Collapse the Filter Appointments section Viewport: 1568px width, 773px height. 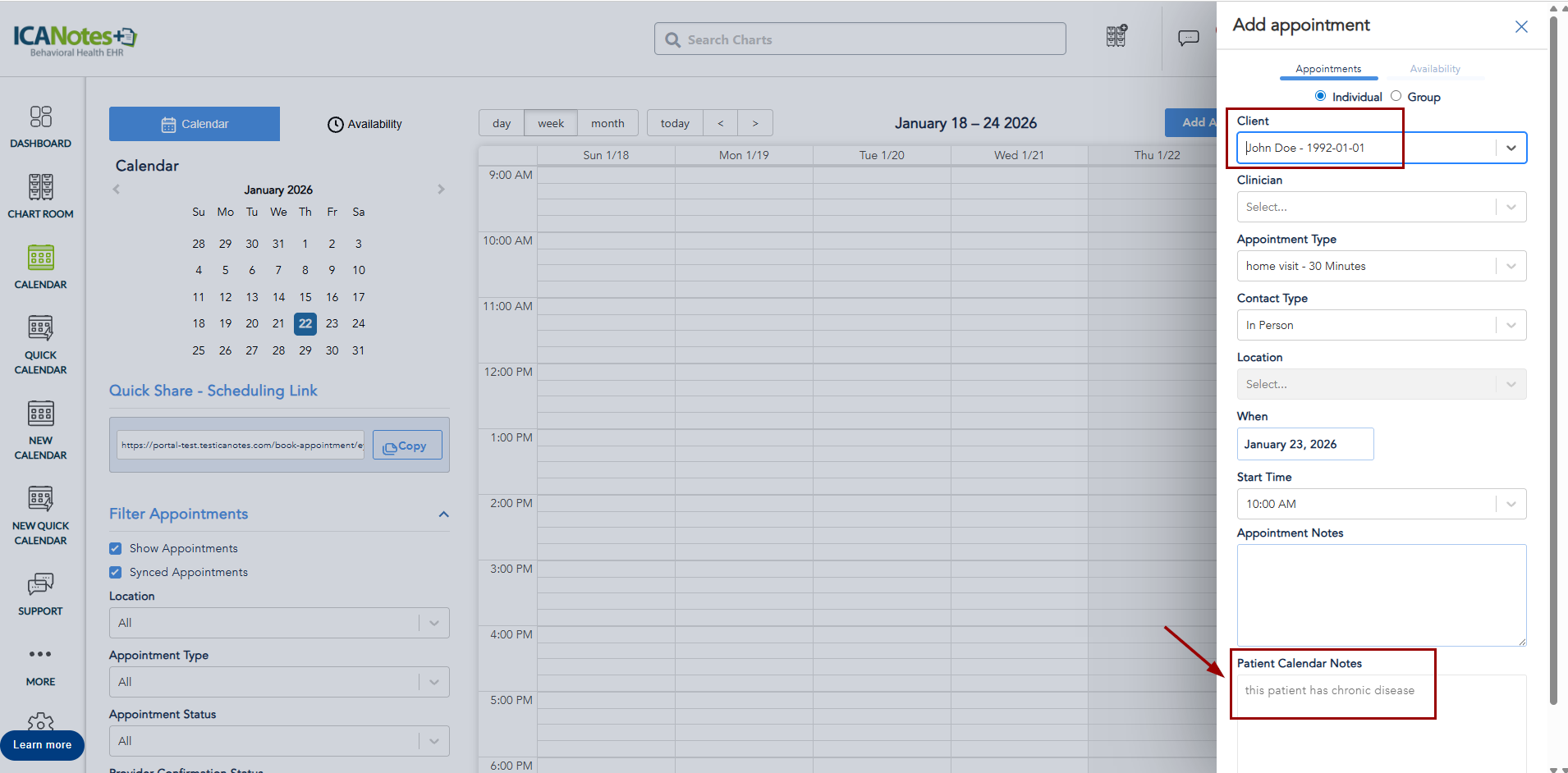(x=443, y=515)
